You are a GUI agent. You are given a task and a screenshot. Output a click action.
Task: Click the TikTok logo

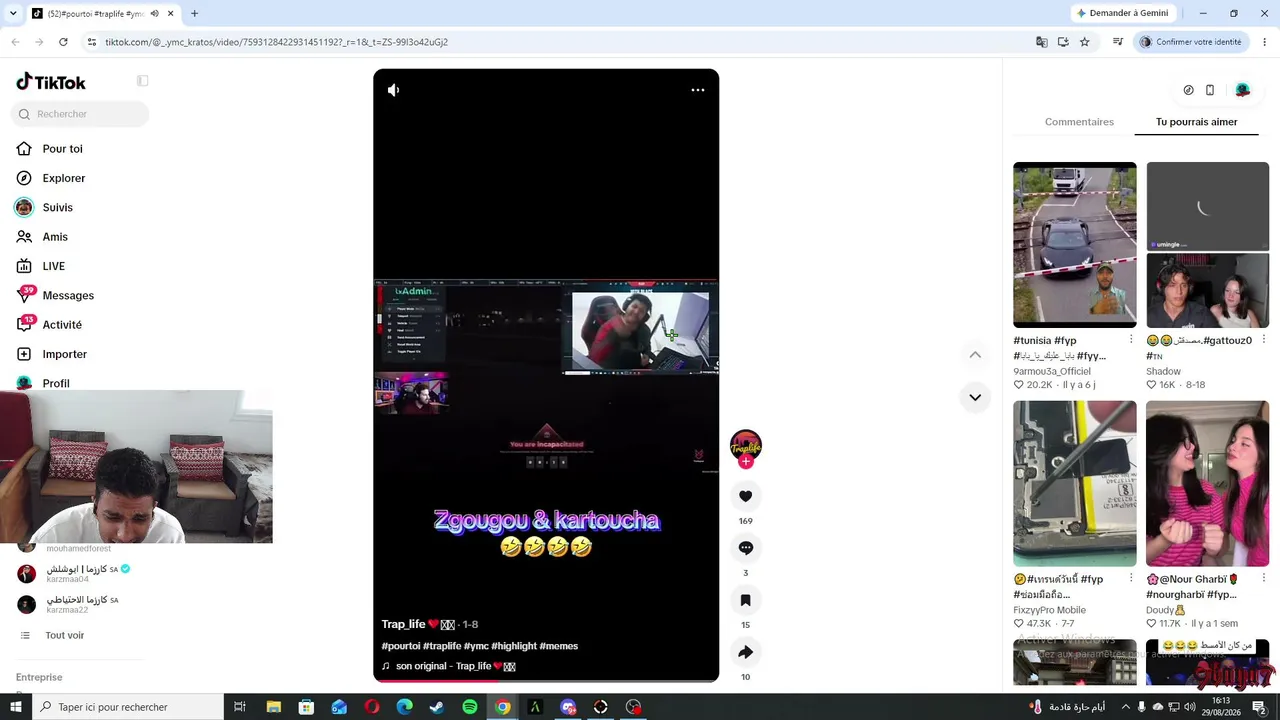click(51, 82)
